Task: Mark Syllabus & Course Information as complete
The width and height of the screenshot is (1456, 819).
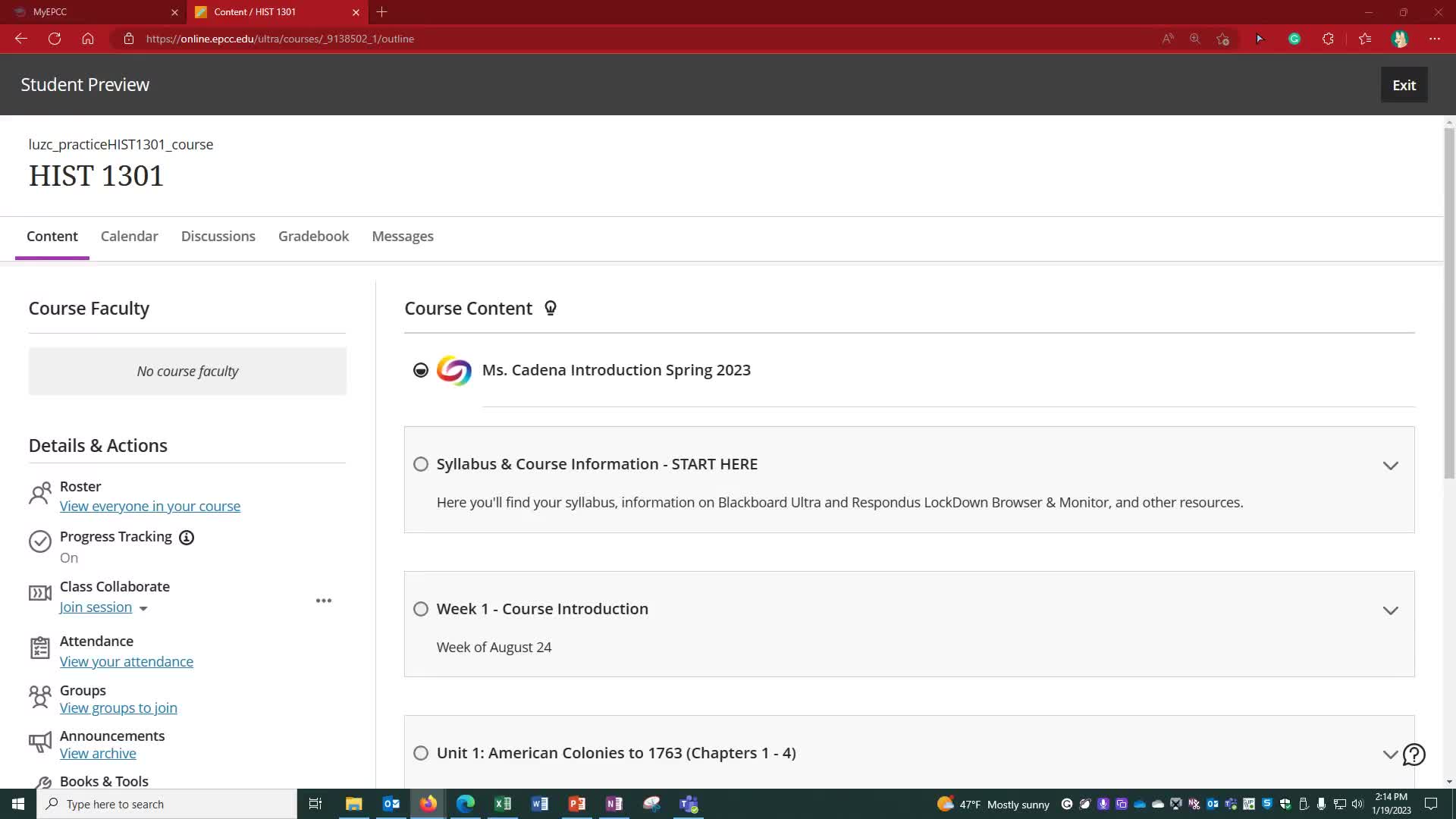Action: (x=421, y=464)
